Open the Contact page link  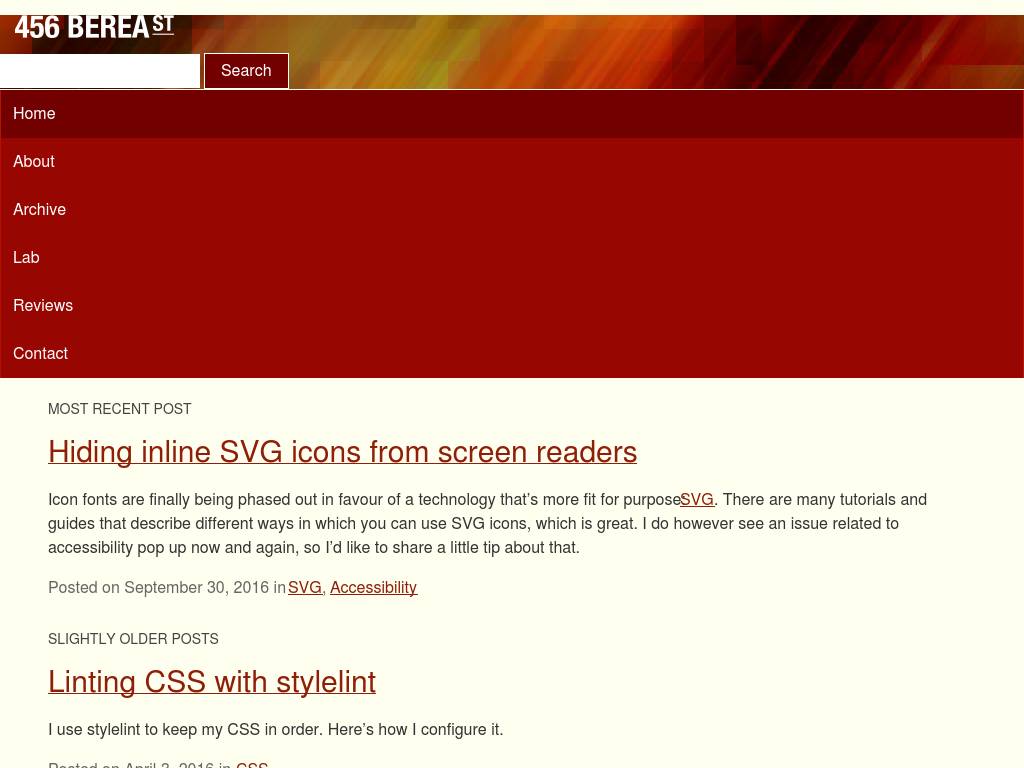click(40, 354)
